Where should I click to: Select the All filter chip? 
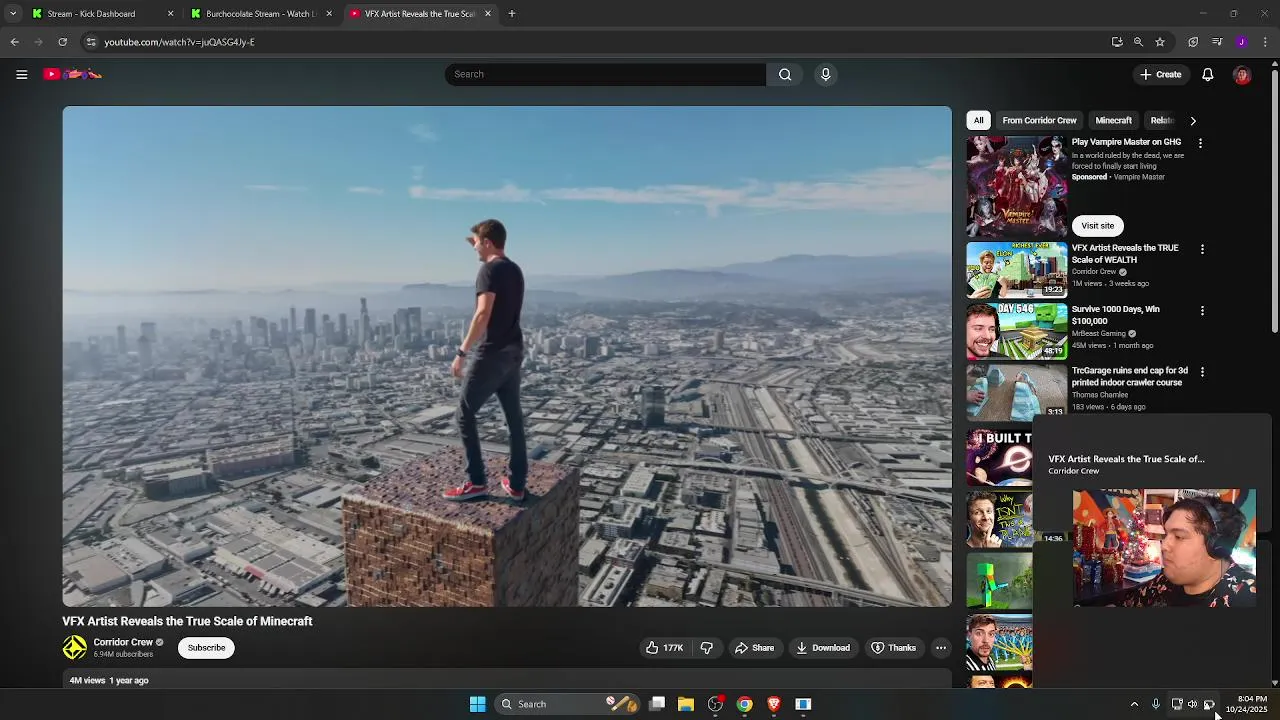pos(978,120)
